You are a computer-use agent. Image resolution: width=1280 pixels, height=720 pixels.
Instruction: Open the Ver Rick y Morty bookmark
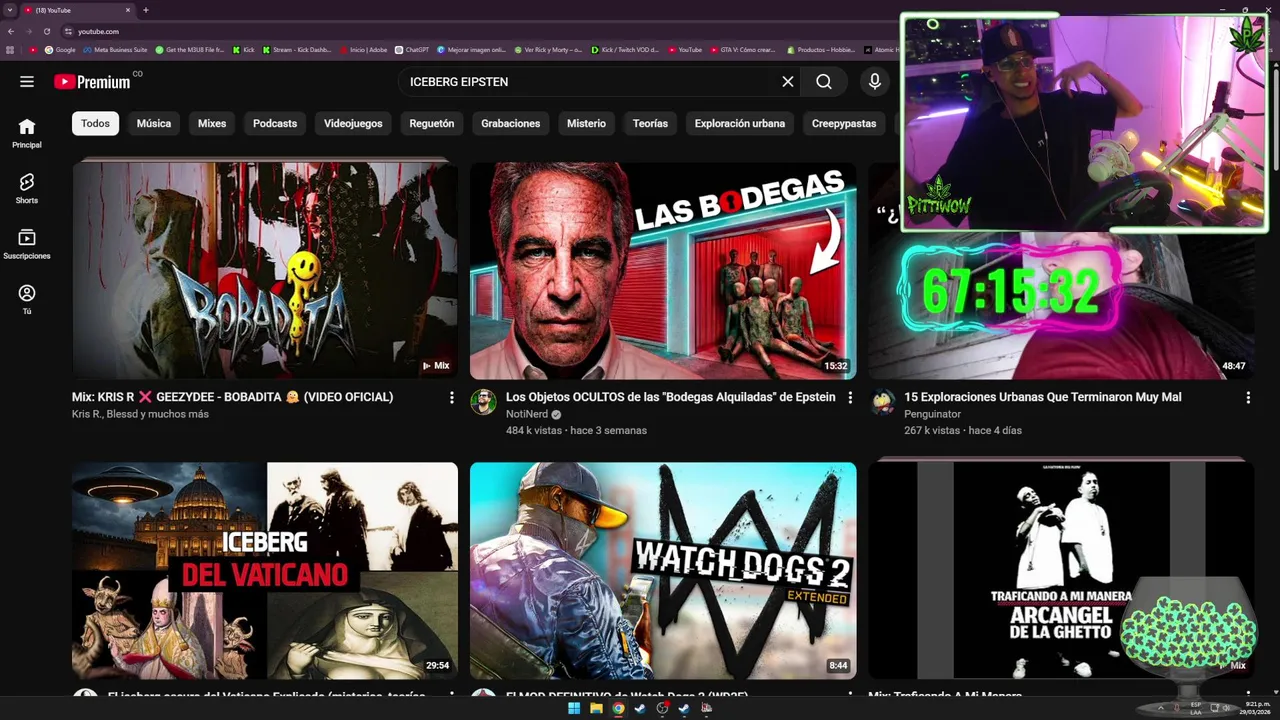(548, 49)
